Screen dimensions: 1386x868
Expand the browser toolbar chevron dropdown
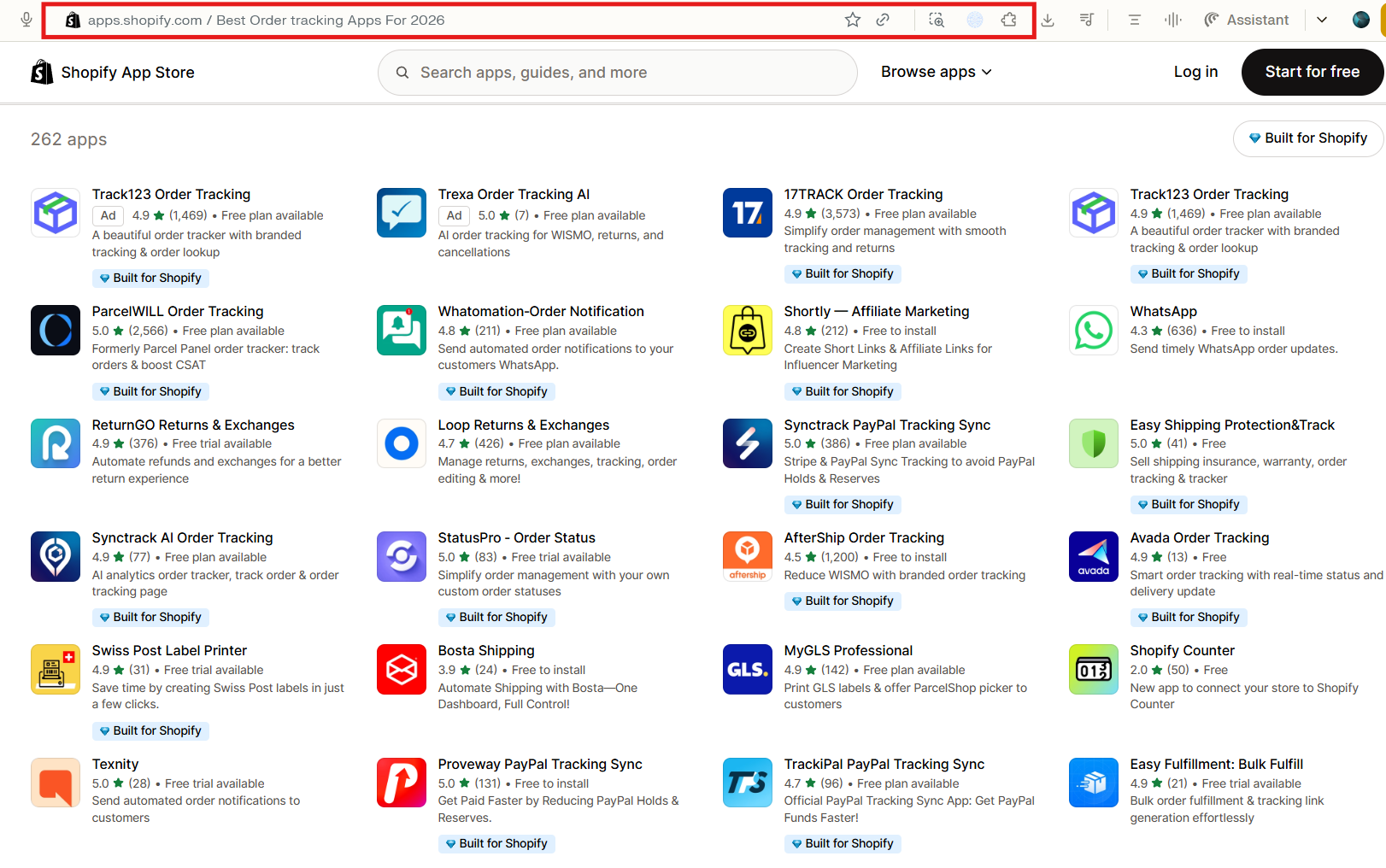pyautogui.click(x=1322, y=20)
